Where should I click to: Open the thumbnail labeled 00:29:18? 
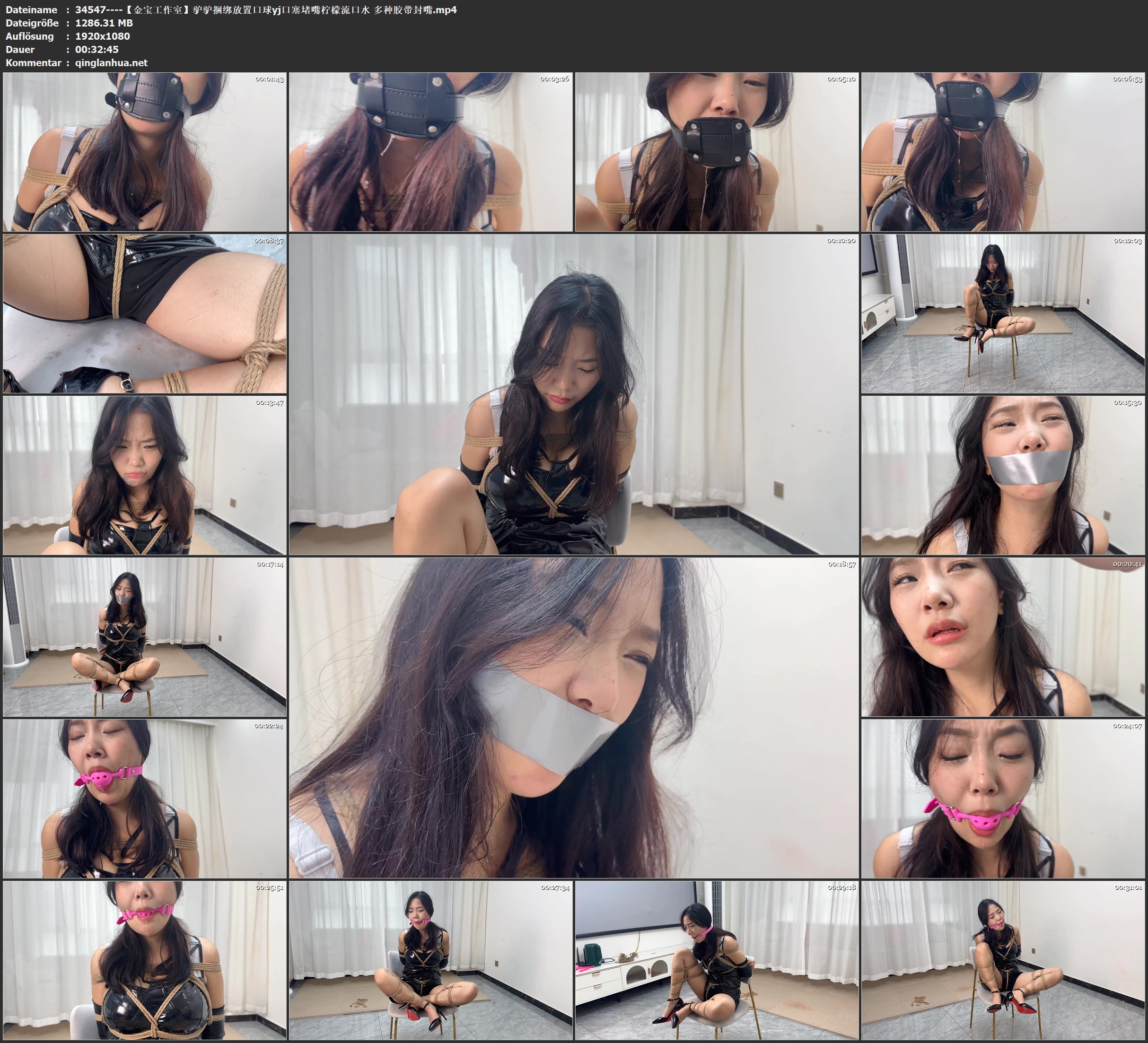pos(716,960)
